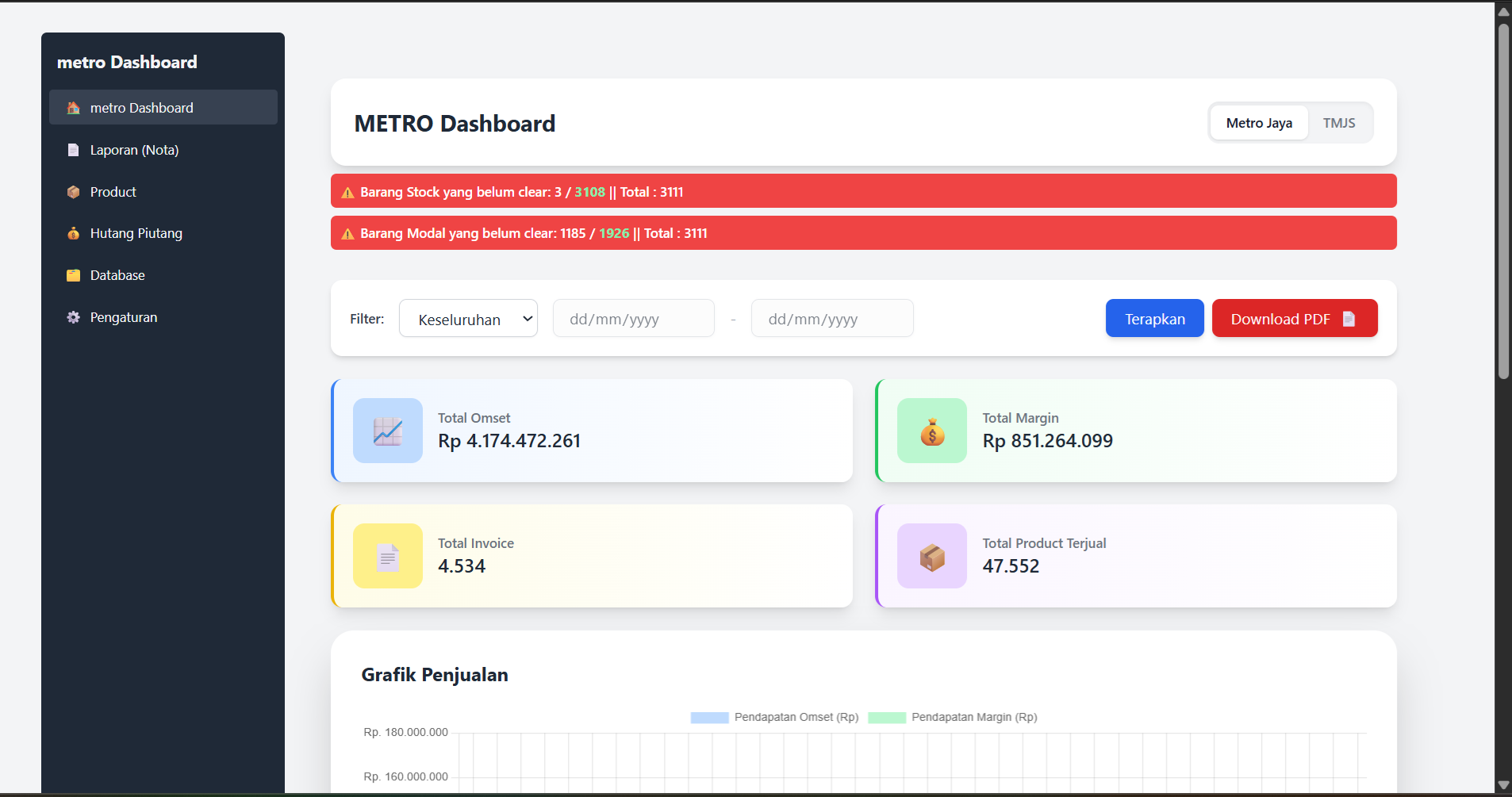Open the Pengaturan gear icon
Viewport: 1512px width, 797px height.
73,317
